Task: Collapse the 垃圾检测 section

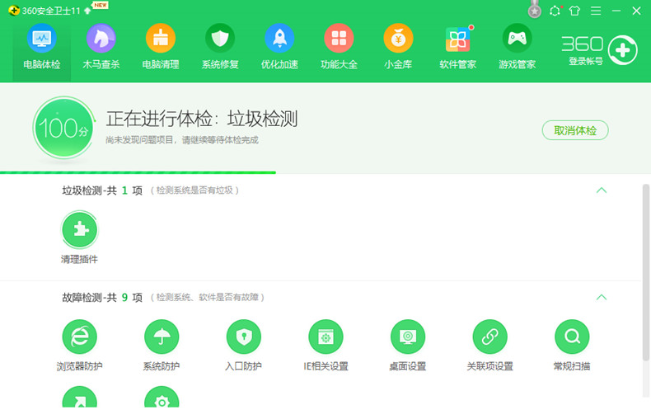Action: [601, 190]
